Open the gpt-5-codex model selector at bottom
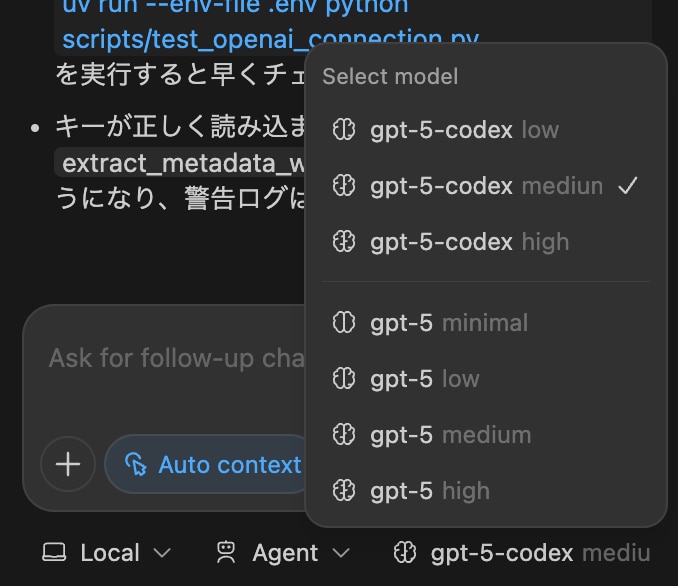678x586 pixels. click(x=522, y=553)
